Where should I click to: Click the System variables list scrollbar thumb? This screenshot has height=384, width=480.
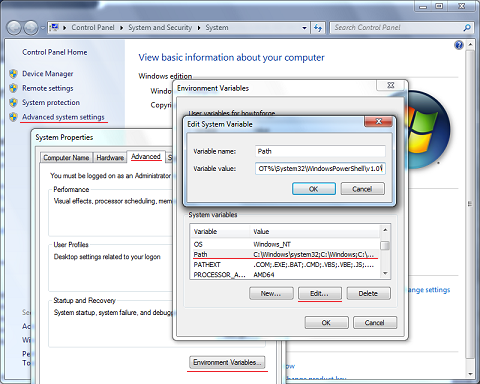coord(385,246)
